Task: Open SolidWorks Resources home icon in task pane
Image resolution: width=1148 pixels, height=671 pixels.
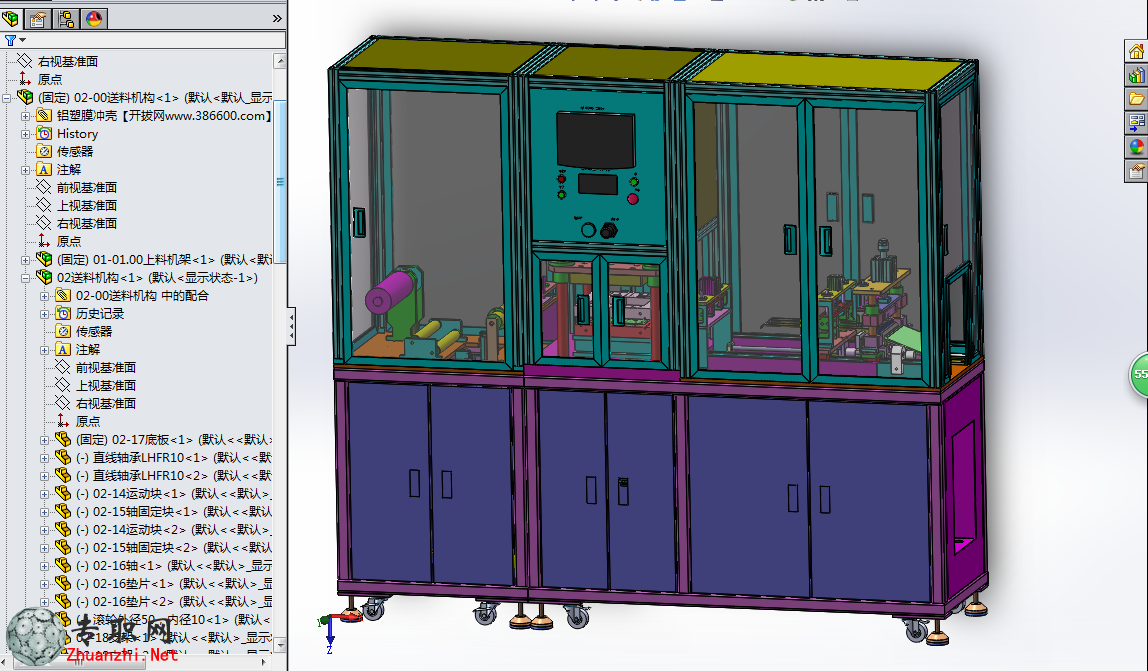Action: click(1136, 51)
